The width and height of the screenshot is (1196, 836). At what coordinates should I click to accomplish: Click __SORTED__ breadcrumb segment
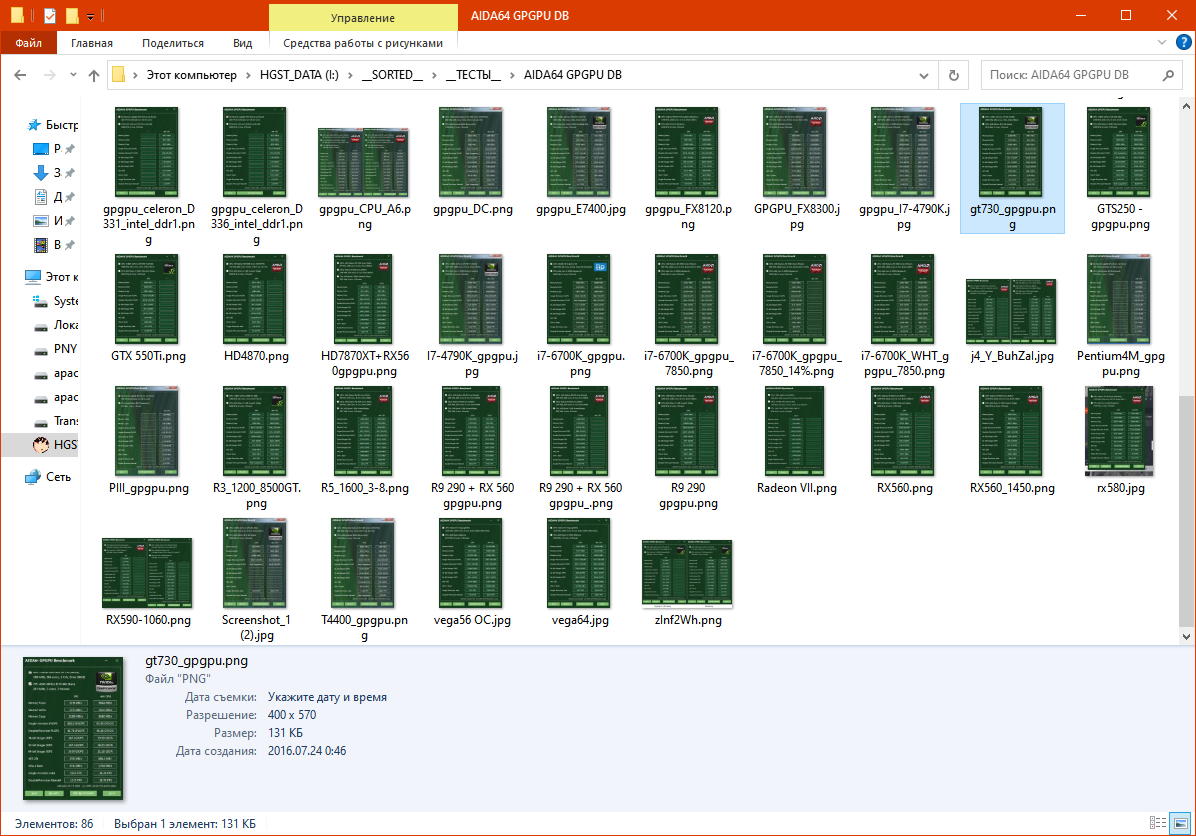[392, 75]
